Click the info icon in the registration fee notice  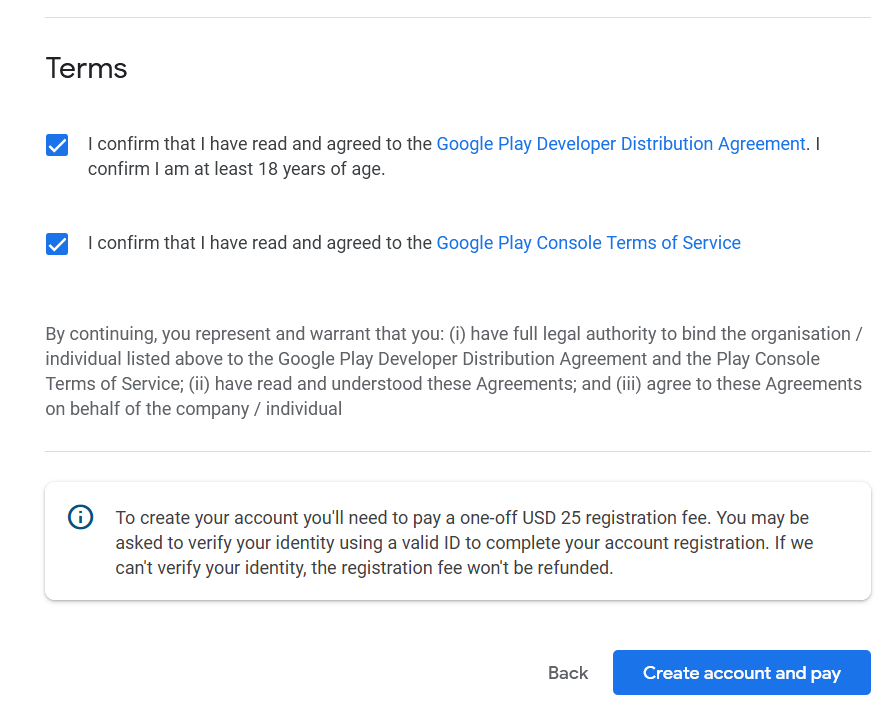[x=80, y=517]
